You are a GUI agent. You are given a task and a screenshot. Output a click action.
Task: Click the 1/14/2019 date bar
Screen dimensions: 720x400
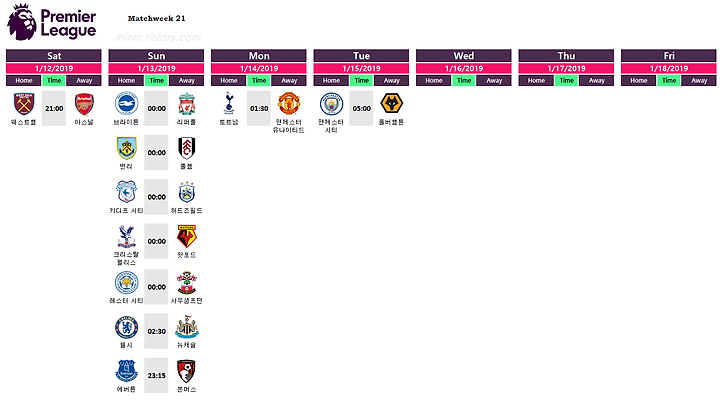[x=259, y=68]
